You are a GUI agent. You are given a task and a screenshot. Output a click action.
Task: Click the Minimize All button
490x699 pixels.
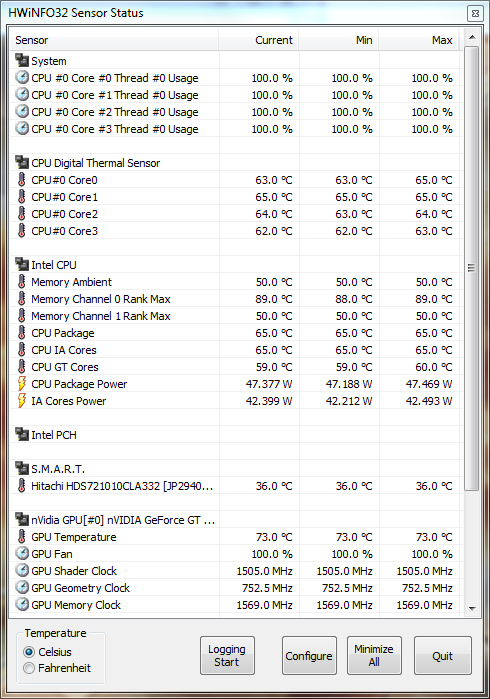[374, 655]
